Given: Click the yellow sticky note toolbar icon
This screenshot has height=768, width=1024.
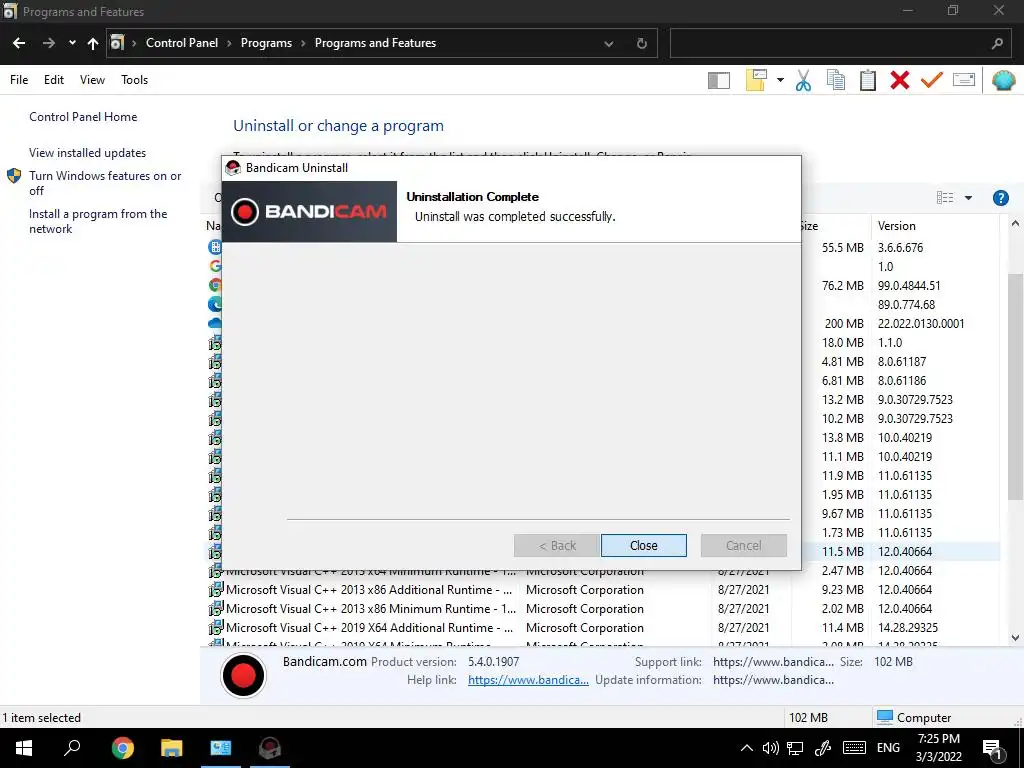Looking at the screenshot, I should [756, 80].
